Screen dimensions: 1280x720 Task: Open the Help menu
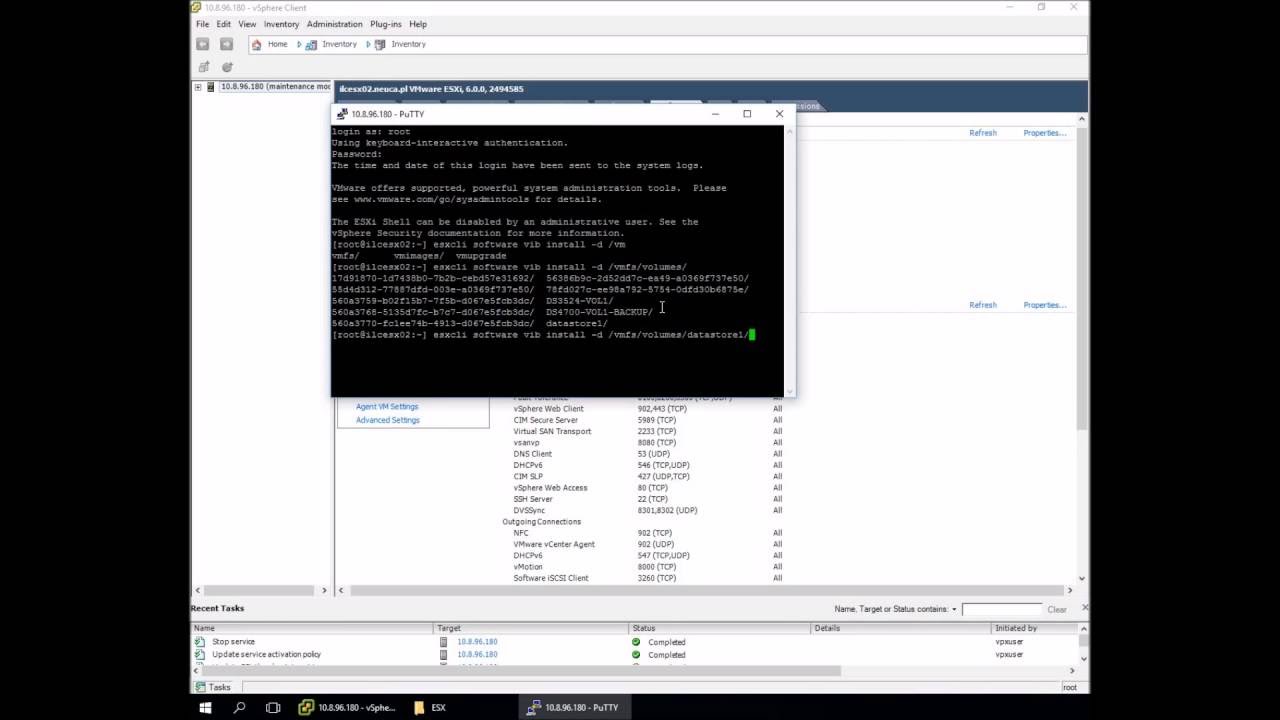tap(418, 24)
